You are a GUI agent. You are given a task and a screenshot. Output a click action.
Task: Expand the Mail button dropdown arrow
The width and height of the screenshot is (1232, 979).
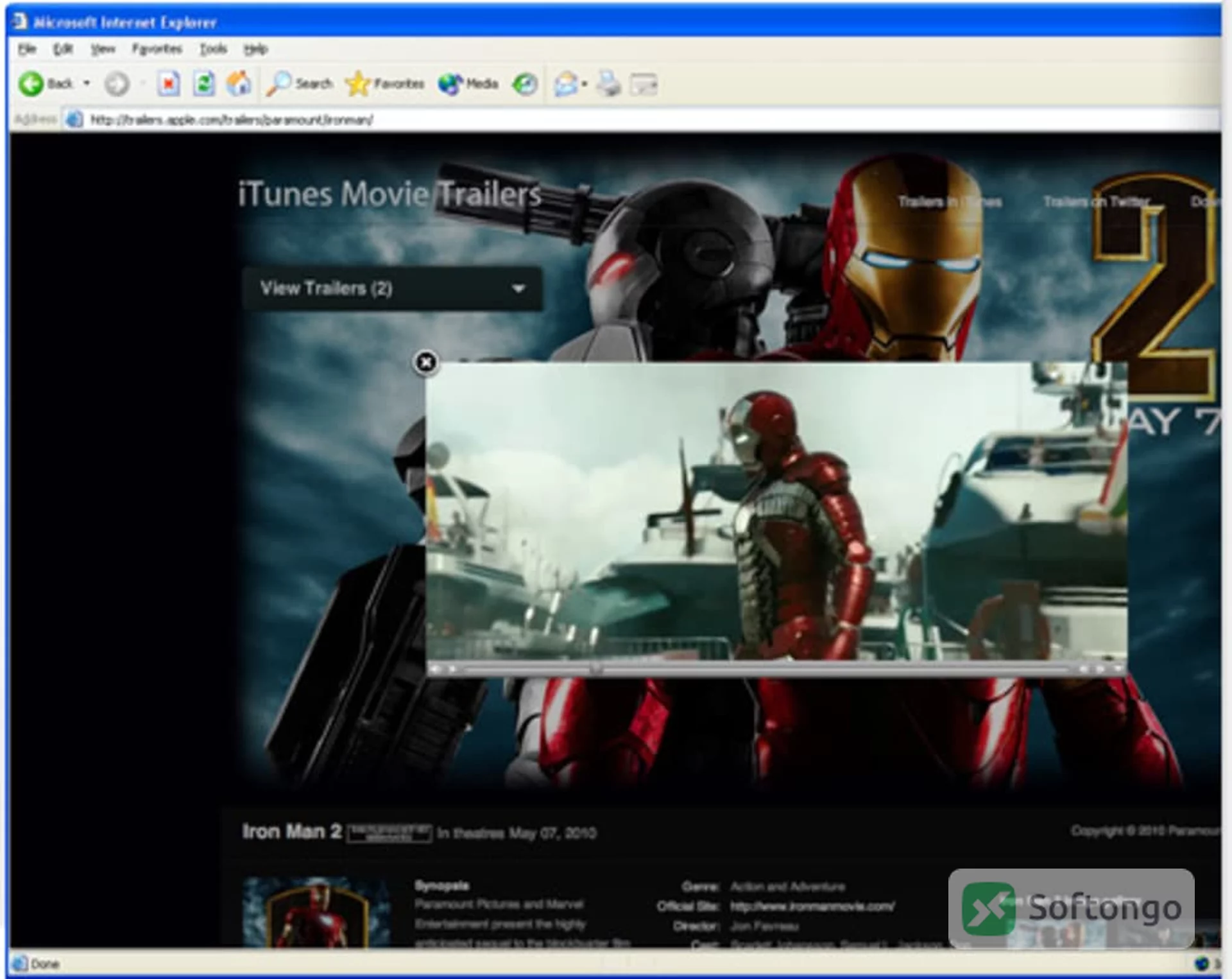[585, 84]
